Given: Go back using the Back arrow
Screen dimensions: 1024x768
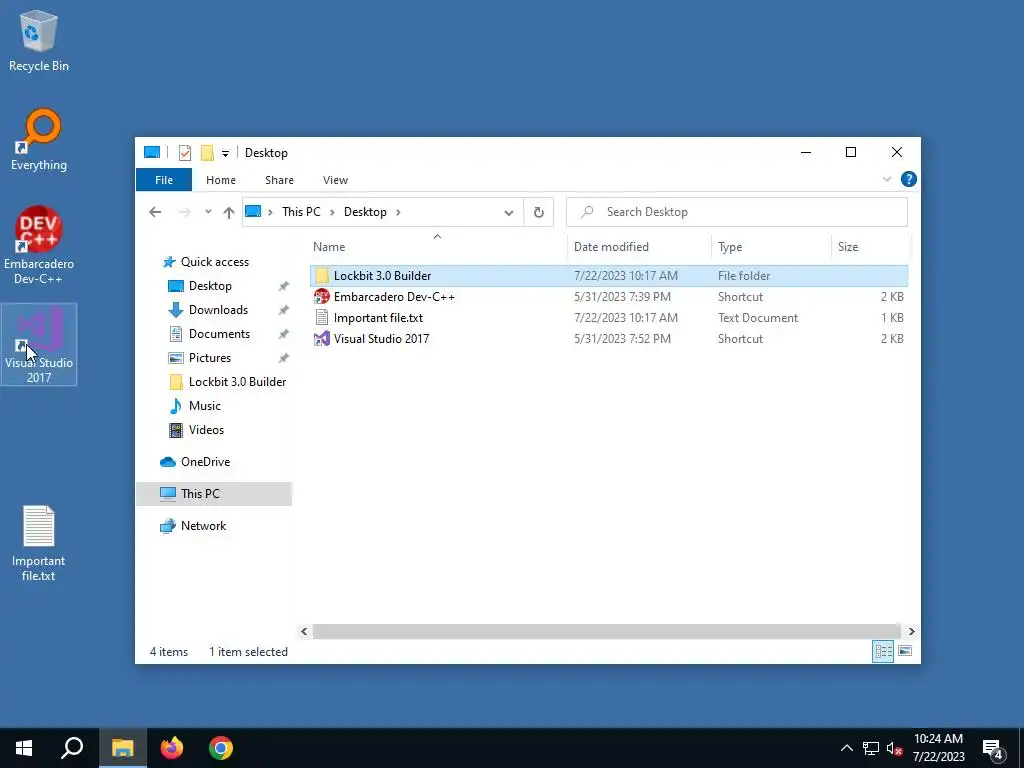Looking at the screenshot, I should click(155, 212).
